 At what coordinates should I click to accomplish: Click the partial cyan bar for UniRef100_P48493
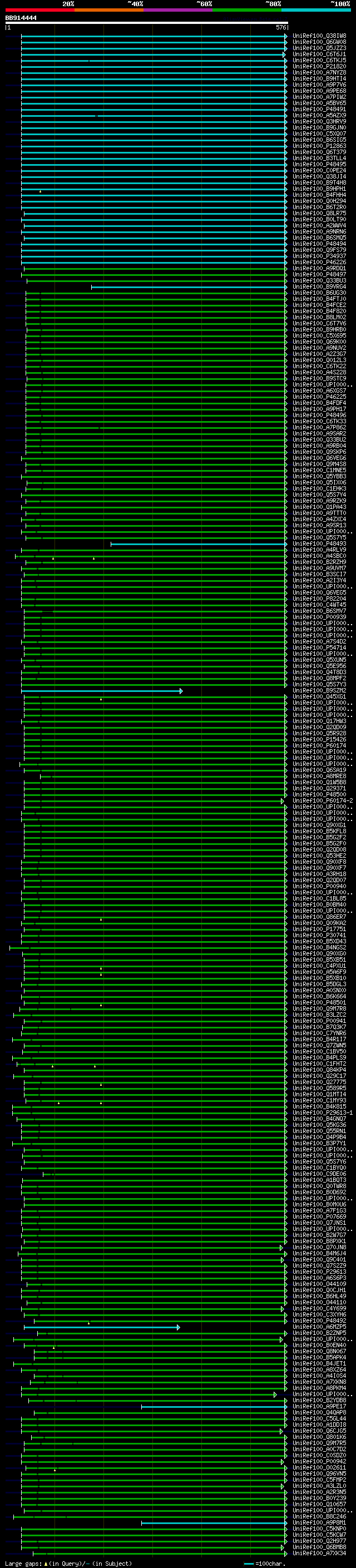click(x=199, y=544)
